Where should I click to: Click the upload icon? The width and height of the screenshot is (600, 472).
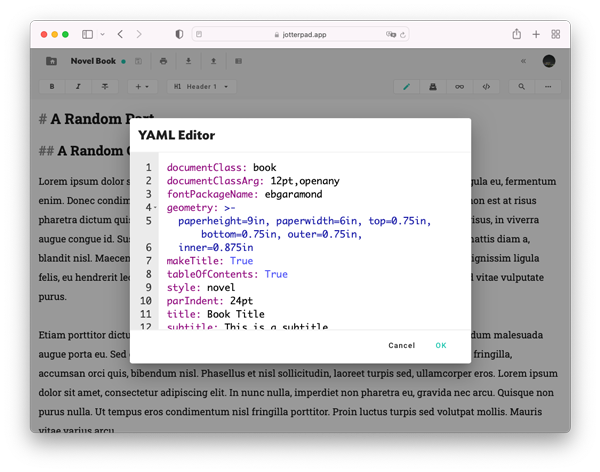(214, 61)
